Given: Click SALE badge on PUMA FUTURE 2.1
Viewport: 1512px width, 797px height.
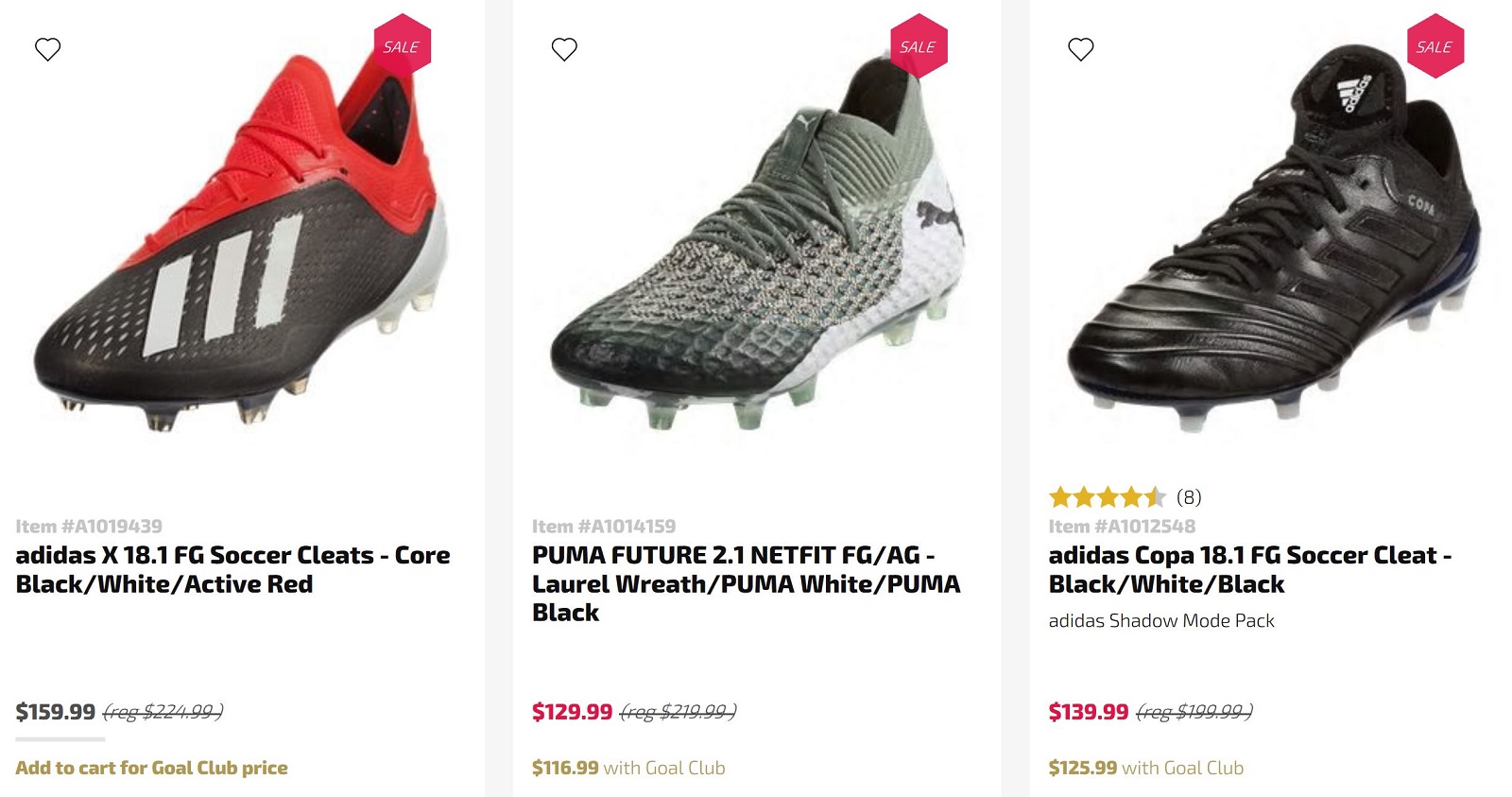Looking at the screenshot, I should (918, 46).
